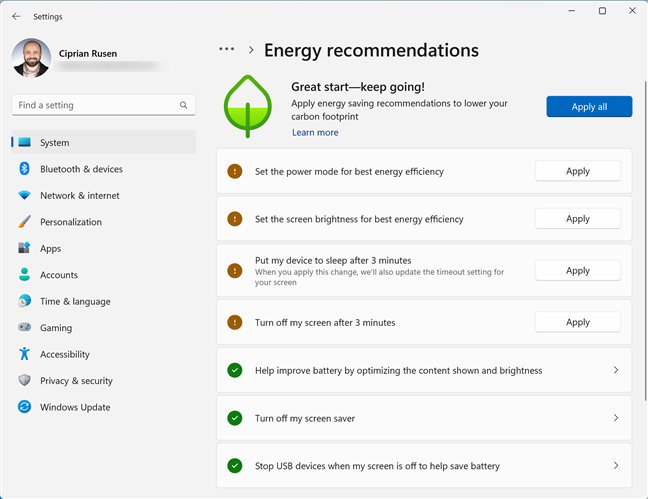Click the Windows Update sync icon
648x499 pixels.
(24, 407)
